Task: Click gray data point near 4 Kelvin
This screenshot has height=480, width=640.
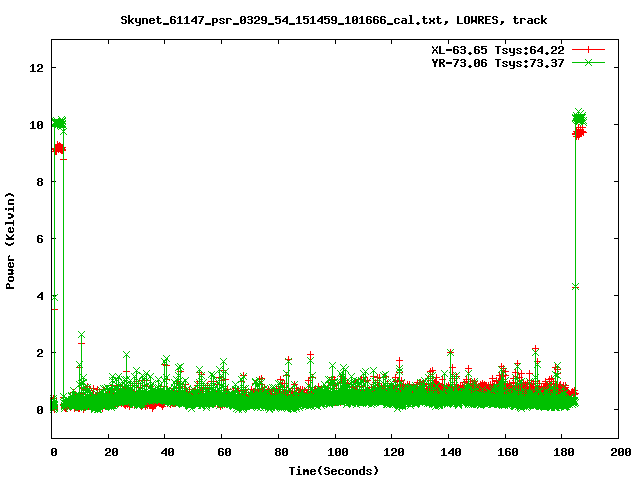Action: (575, 287)
